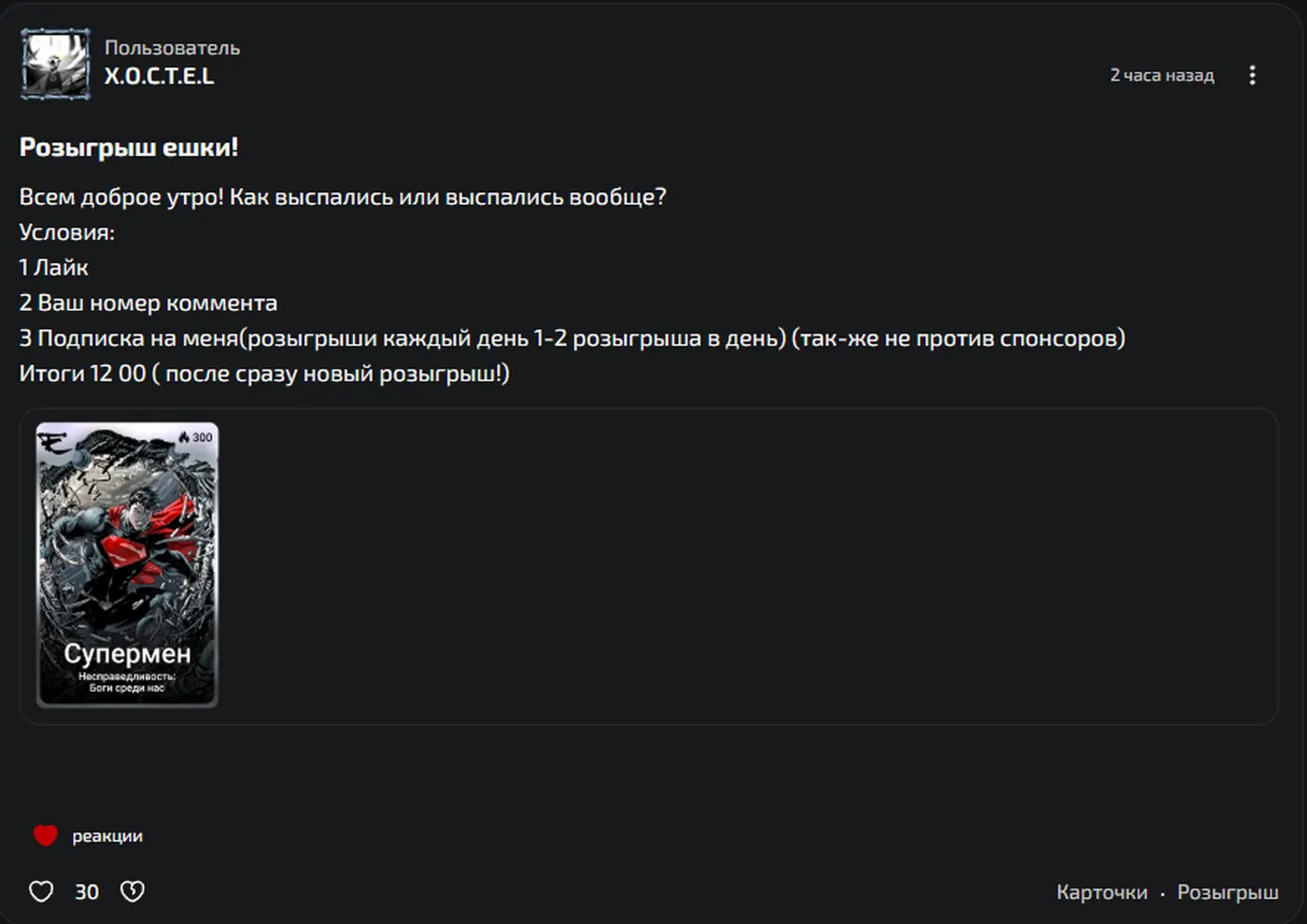Click the logo emblem on the Superman card
Viewport: 1307px width, 924px height.
(54, 442)
